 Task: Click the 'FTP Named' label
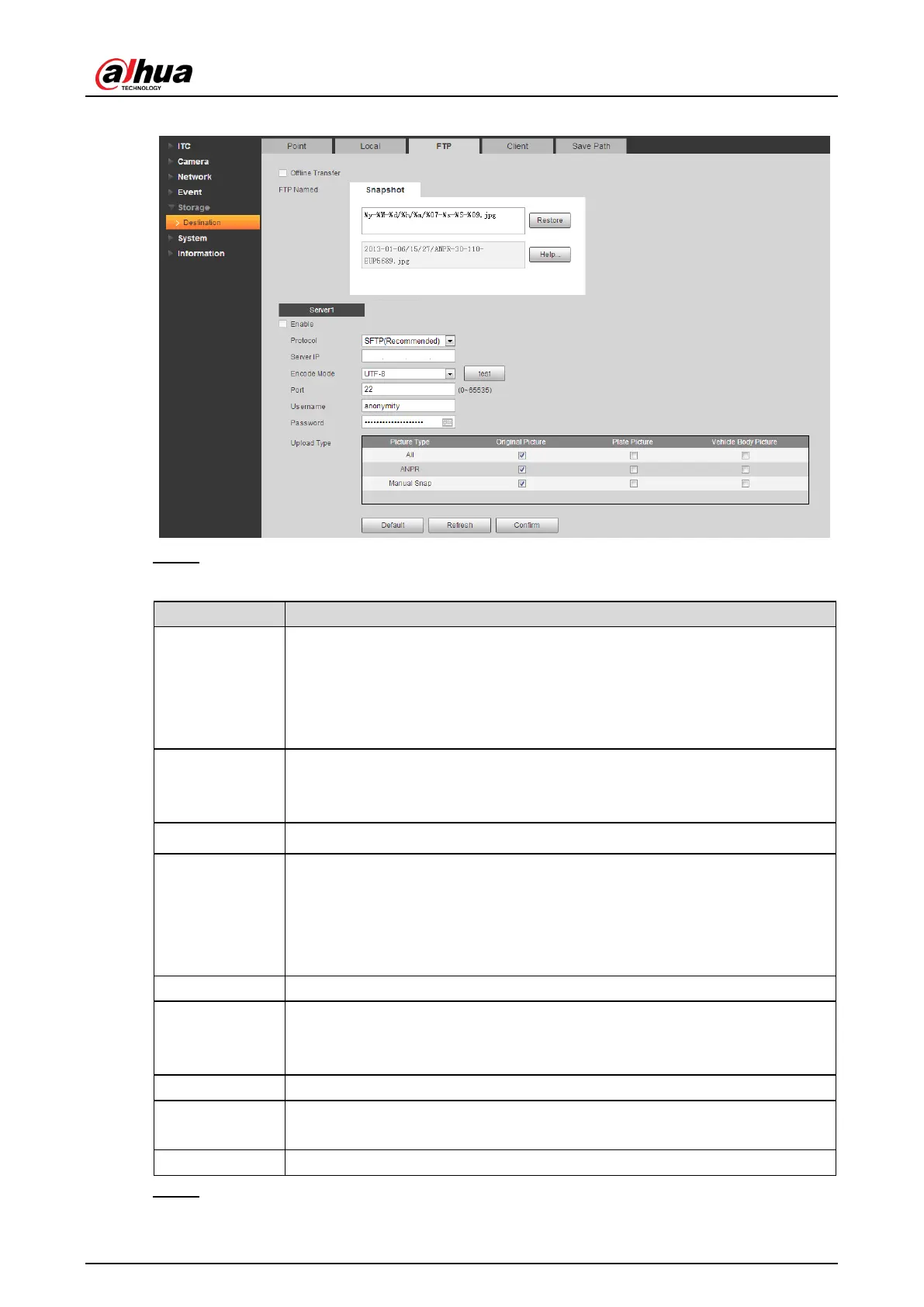coord(299,189)
